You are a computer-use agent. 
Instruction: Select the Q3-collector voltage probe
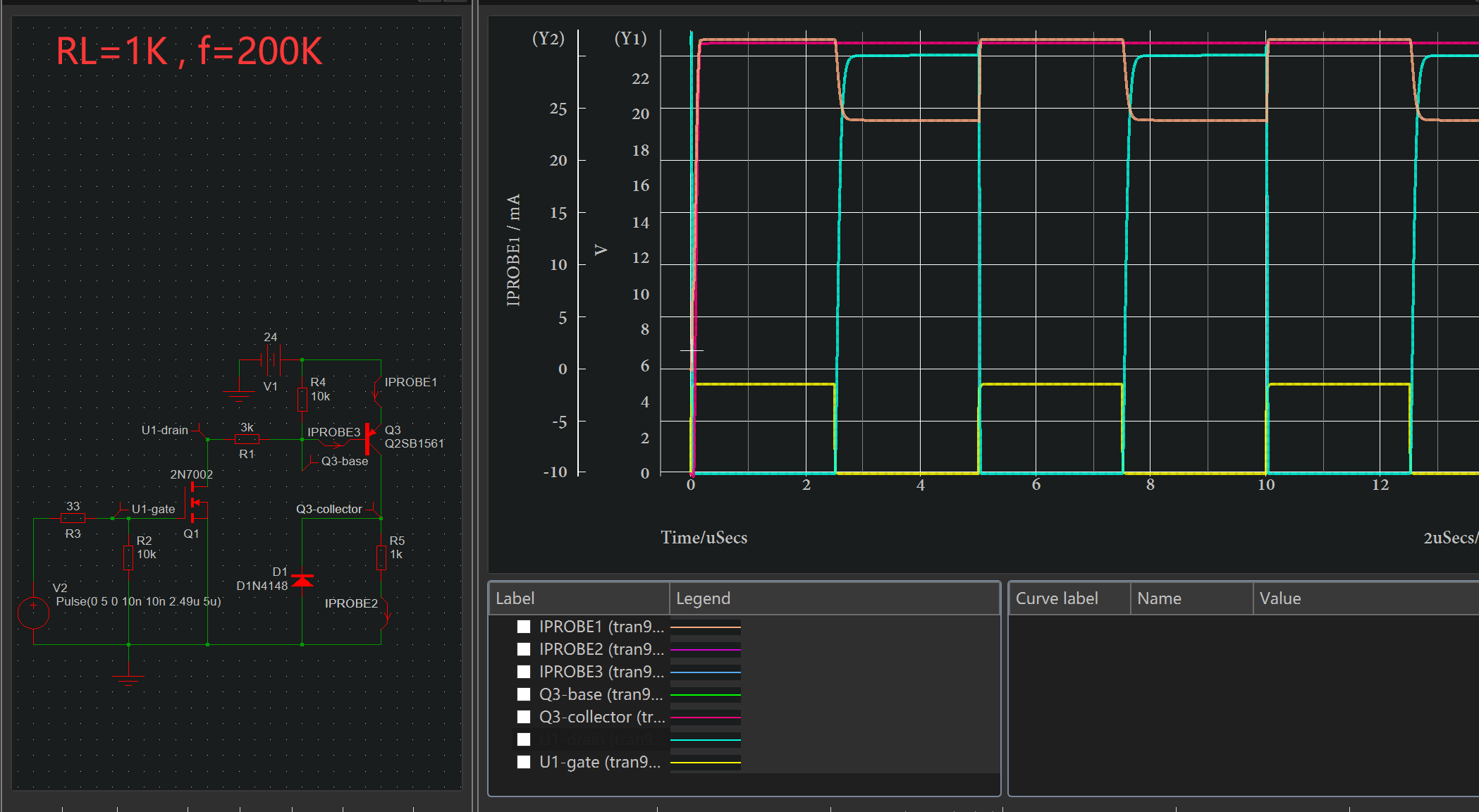(x=374, y=510)
